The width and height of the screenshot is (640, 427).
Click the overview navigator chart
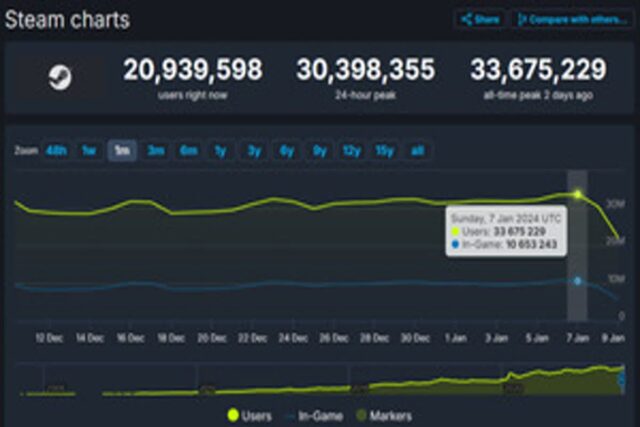pos(322,380)
